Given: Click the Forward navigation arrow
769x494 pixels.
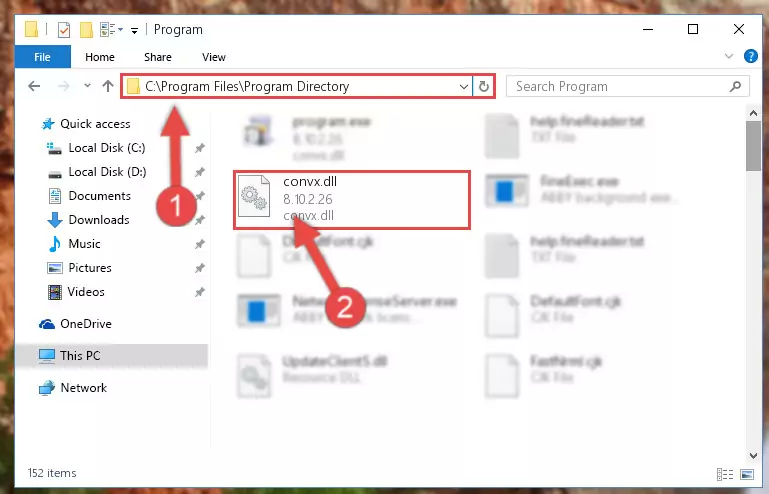Looking at the screenshot, I should coord(63,86).
